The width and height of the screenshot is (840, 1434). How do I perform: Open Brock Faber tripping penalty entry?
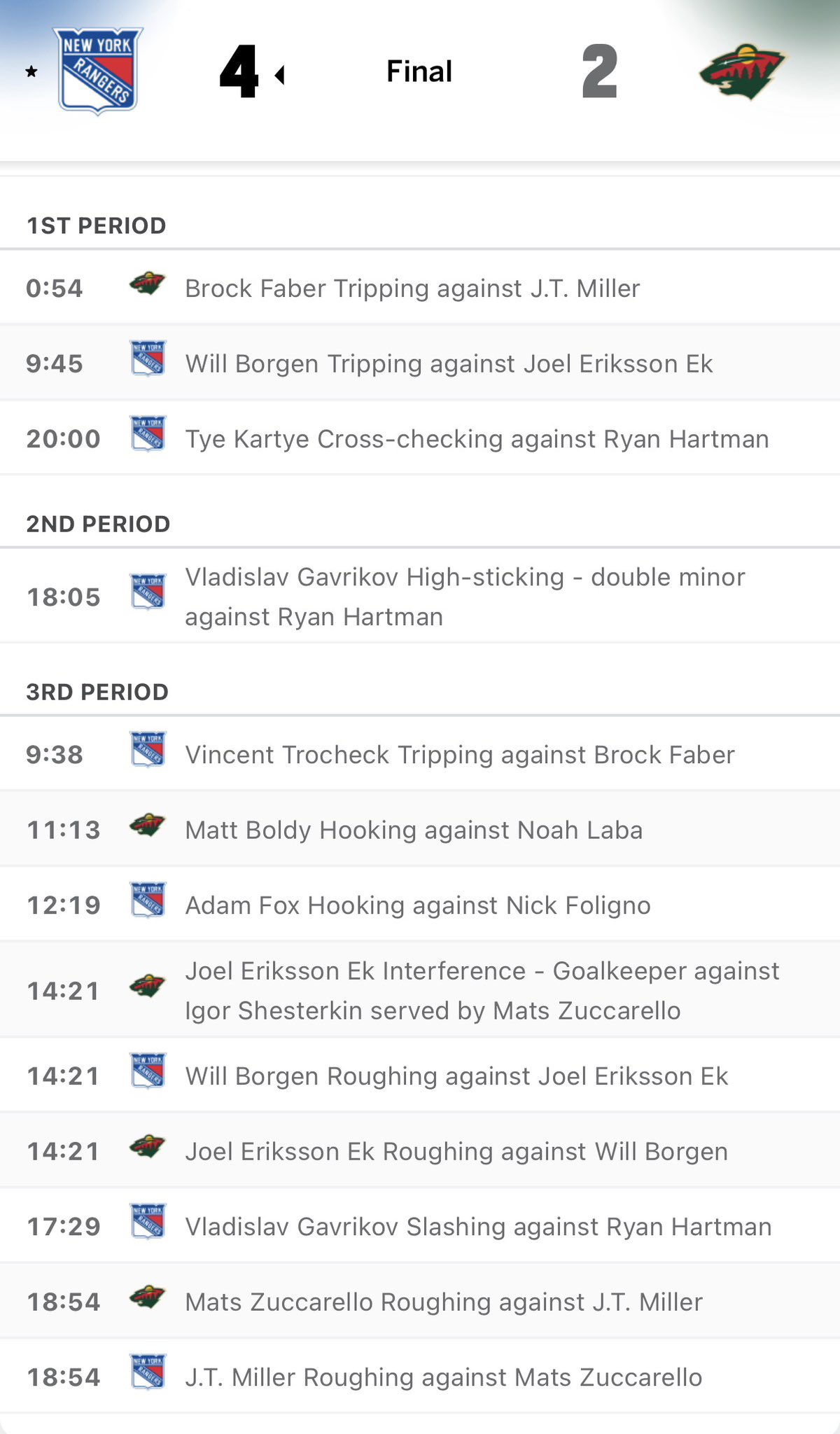point(412,288)
